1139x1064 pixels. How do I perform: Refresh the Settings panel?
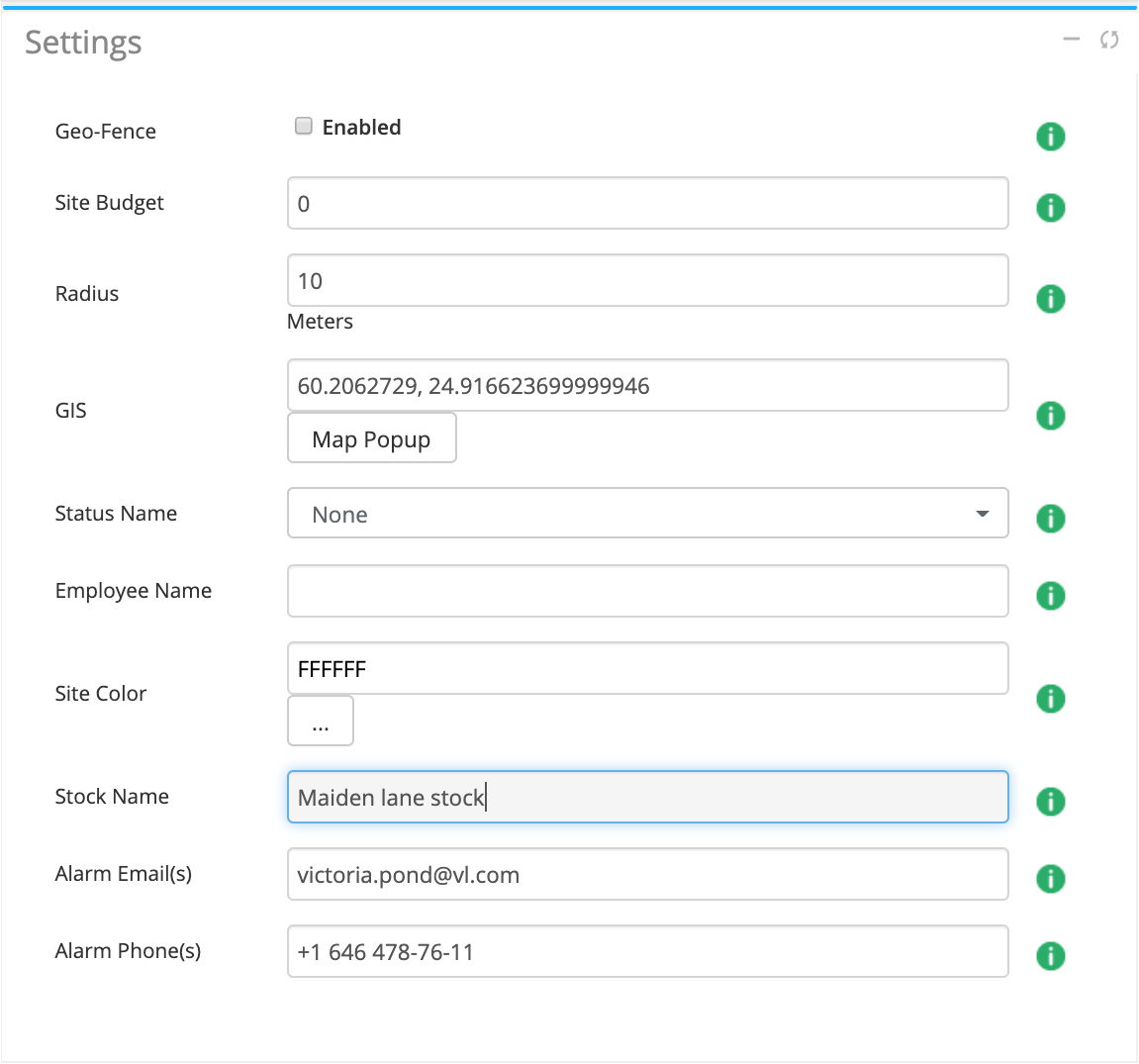(1109, 40)
